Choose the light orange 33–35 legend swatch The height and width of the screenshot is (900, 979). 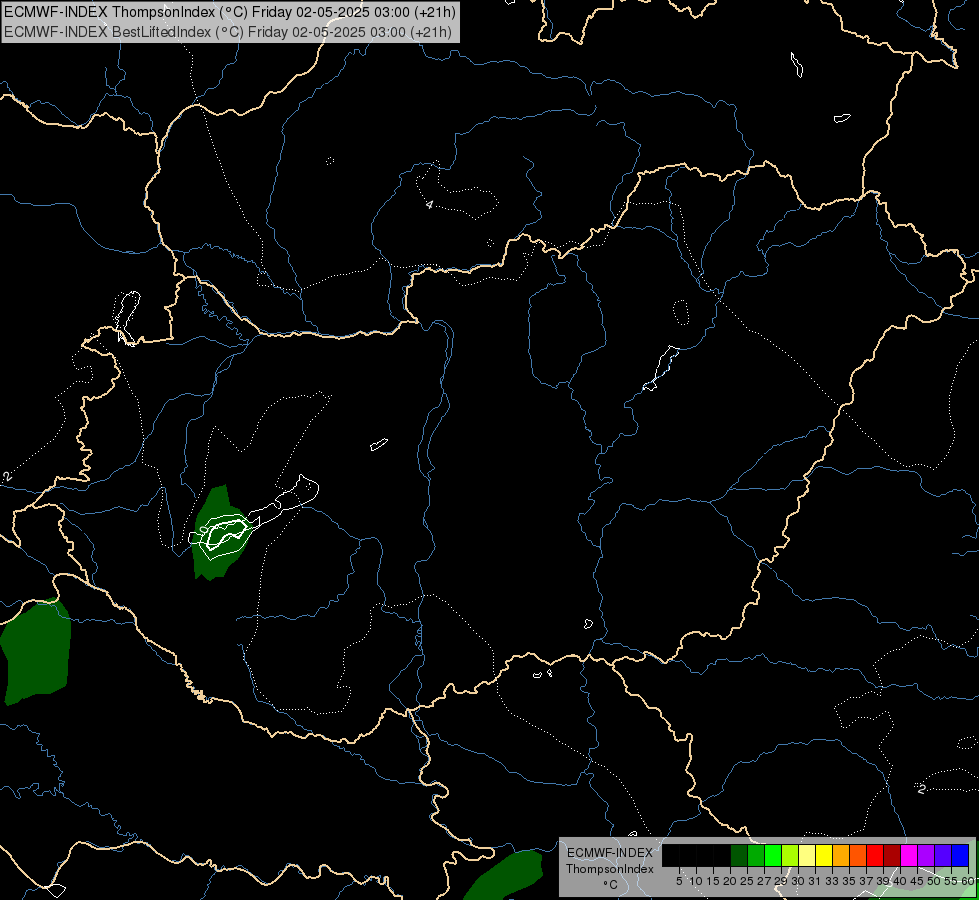click(x=841, y=856)
